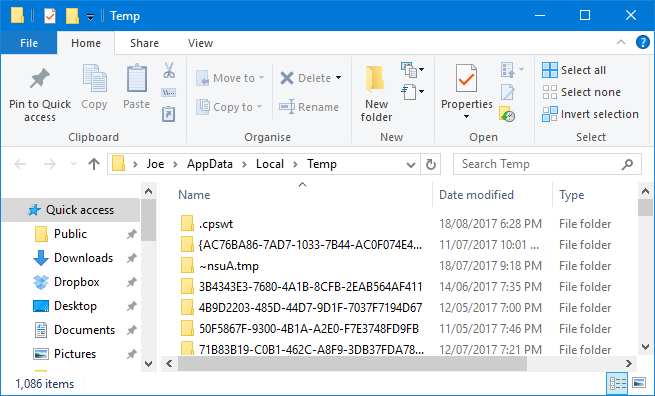
Task: Click the Copy path icon
Action: (169, 92)
